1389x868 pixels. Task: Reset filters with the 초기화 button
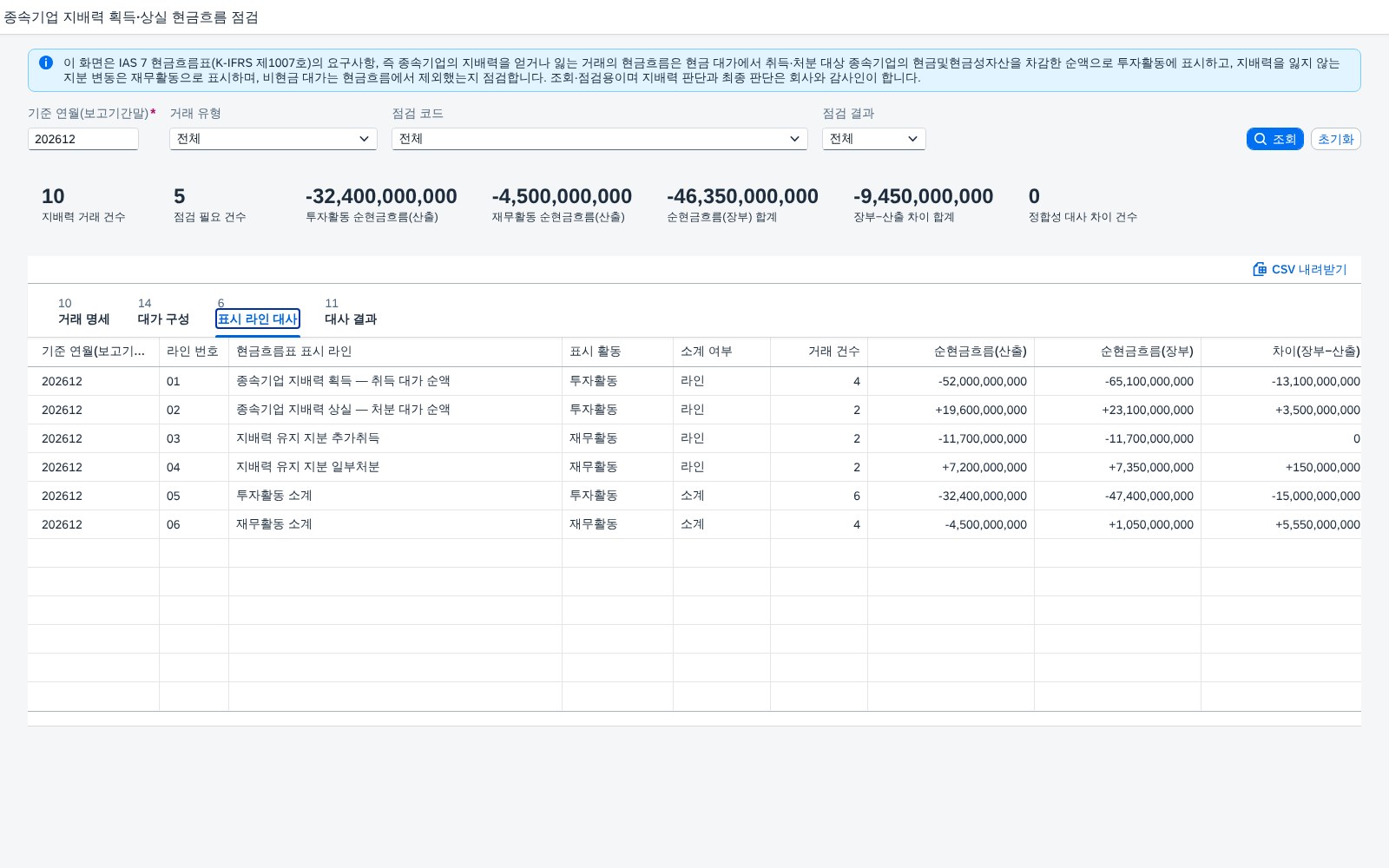(x=1335, y=139)
